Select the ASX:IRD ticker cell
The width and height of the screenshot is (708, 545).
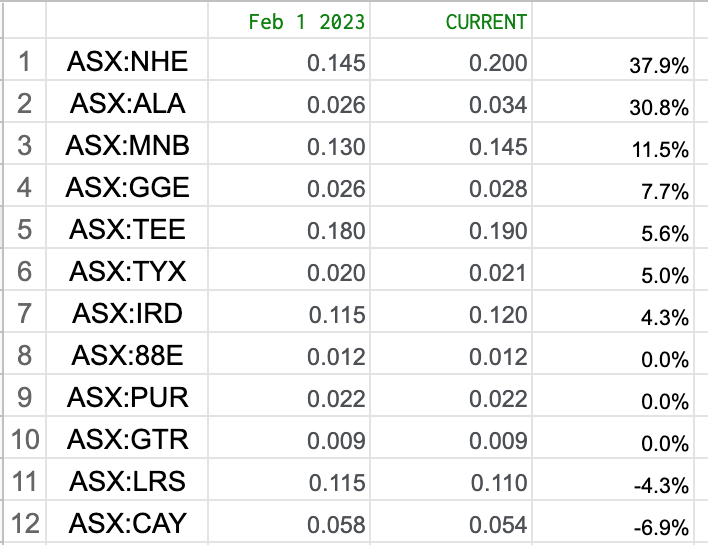click(127, 312)
